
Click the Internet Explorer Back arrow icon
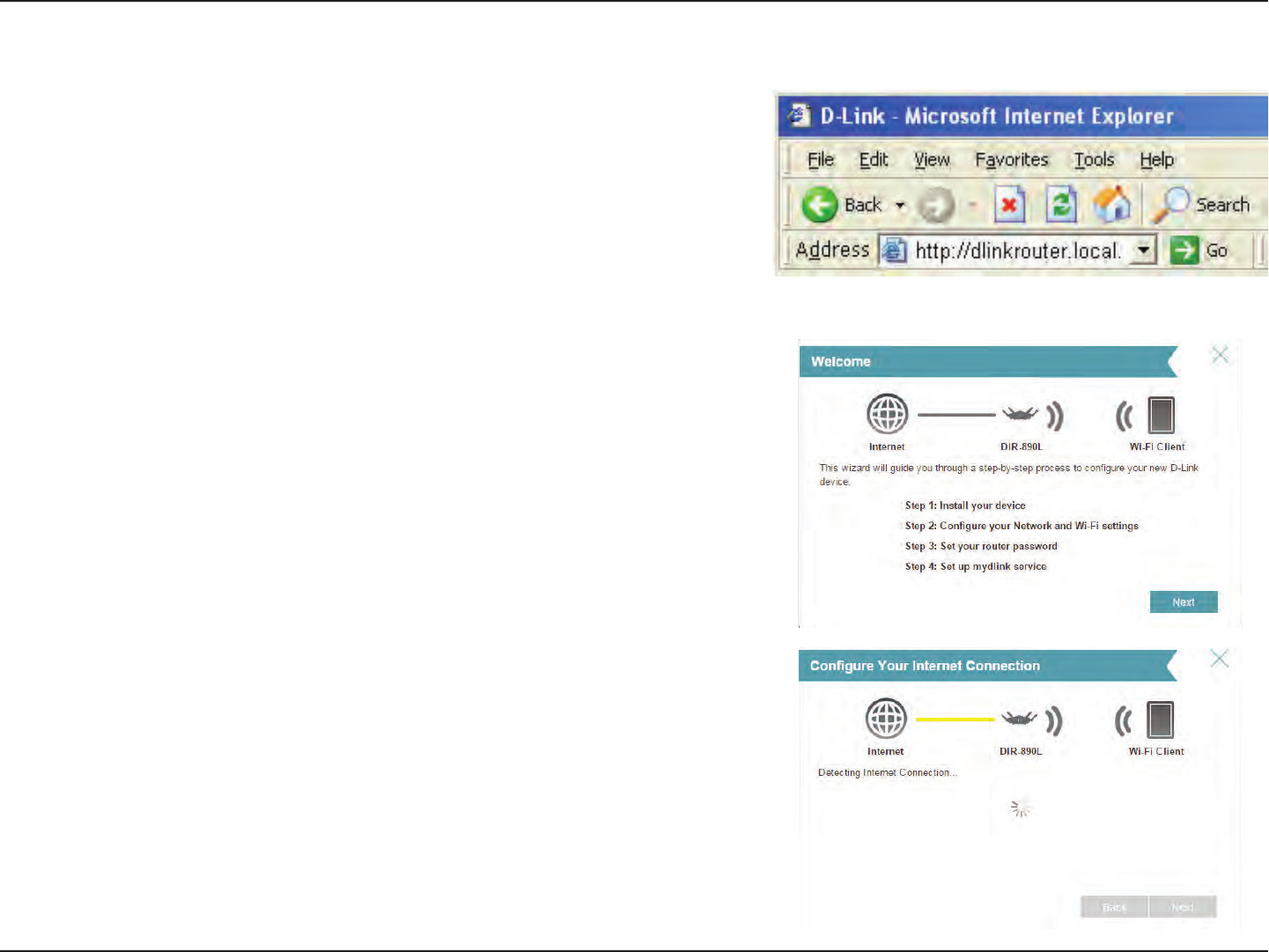819,205
